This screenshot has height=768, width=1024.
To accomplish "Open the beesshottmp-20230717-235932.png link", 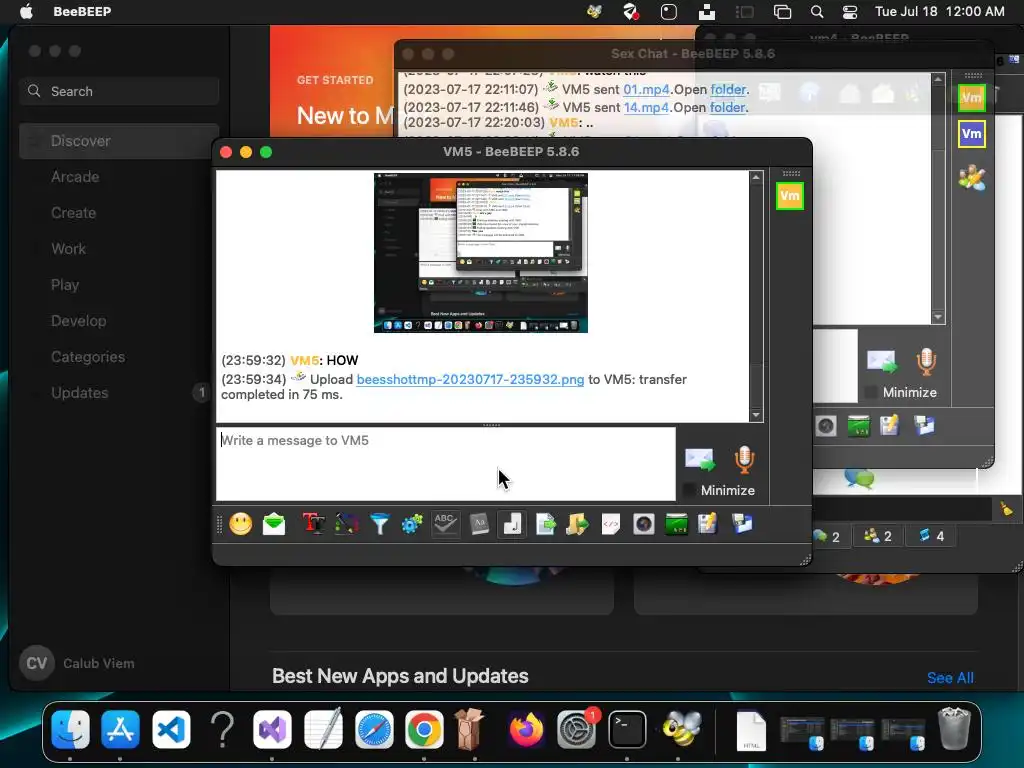I will point(470,379).
